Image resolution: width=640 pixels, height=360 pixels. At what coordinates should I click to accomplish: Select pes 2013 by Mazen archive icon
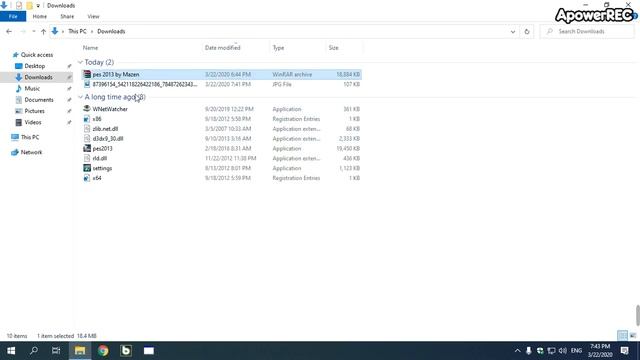pos(87,74)
